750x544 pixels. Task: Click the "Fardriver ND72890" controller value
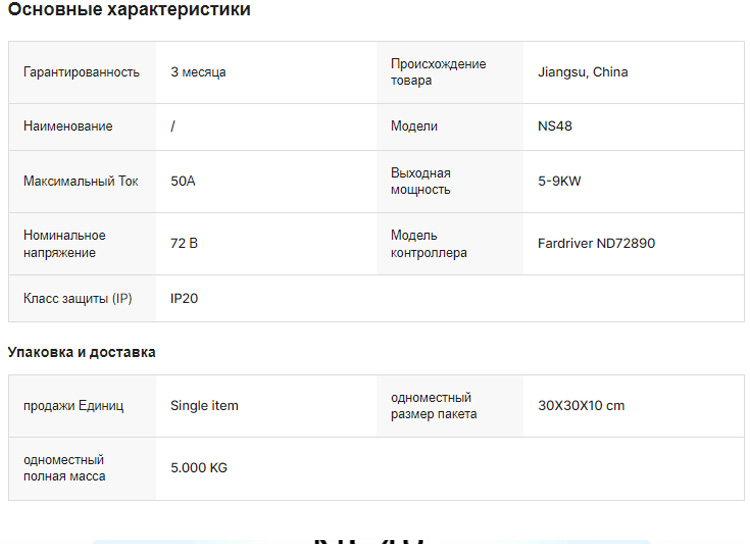(596, 243)
